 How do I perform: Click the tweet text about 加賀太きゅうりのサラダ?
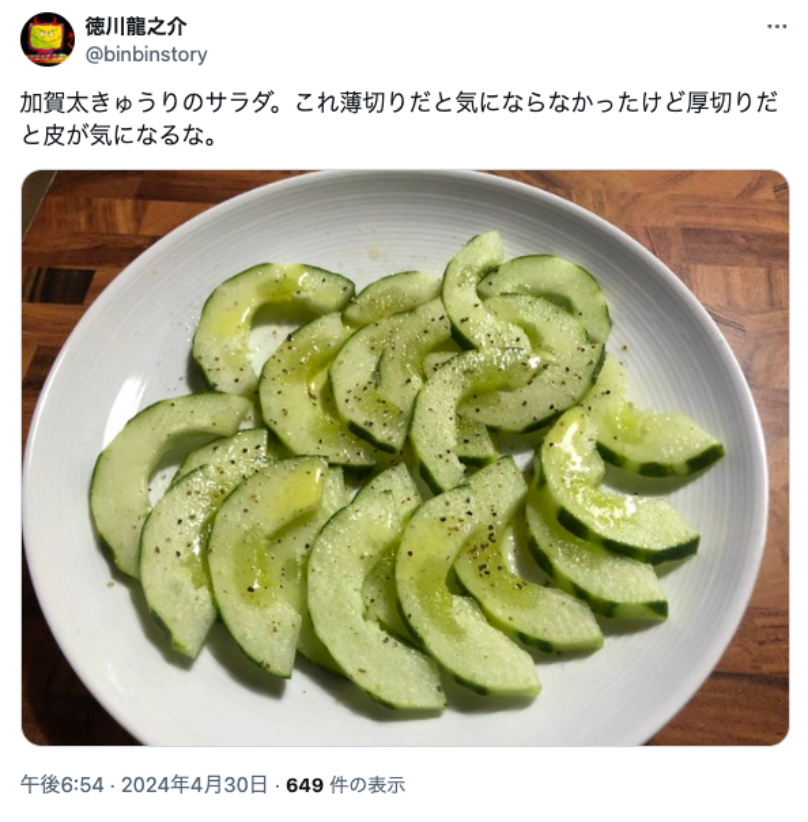(x=398, y=119)
